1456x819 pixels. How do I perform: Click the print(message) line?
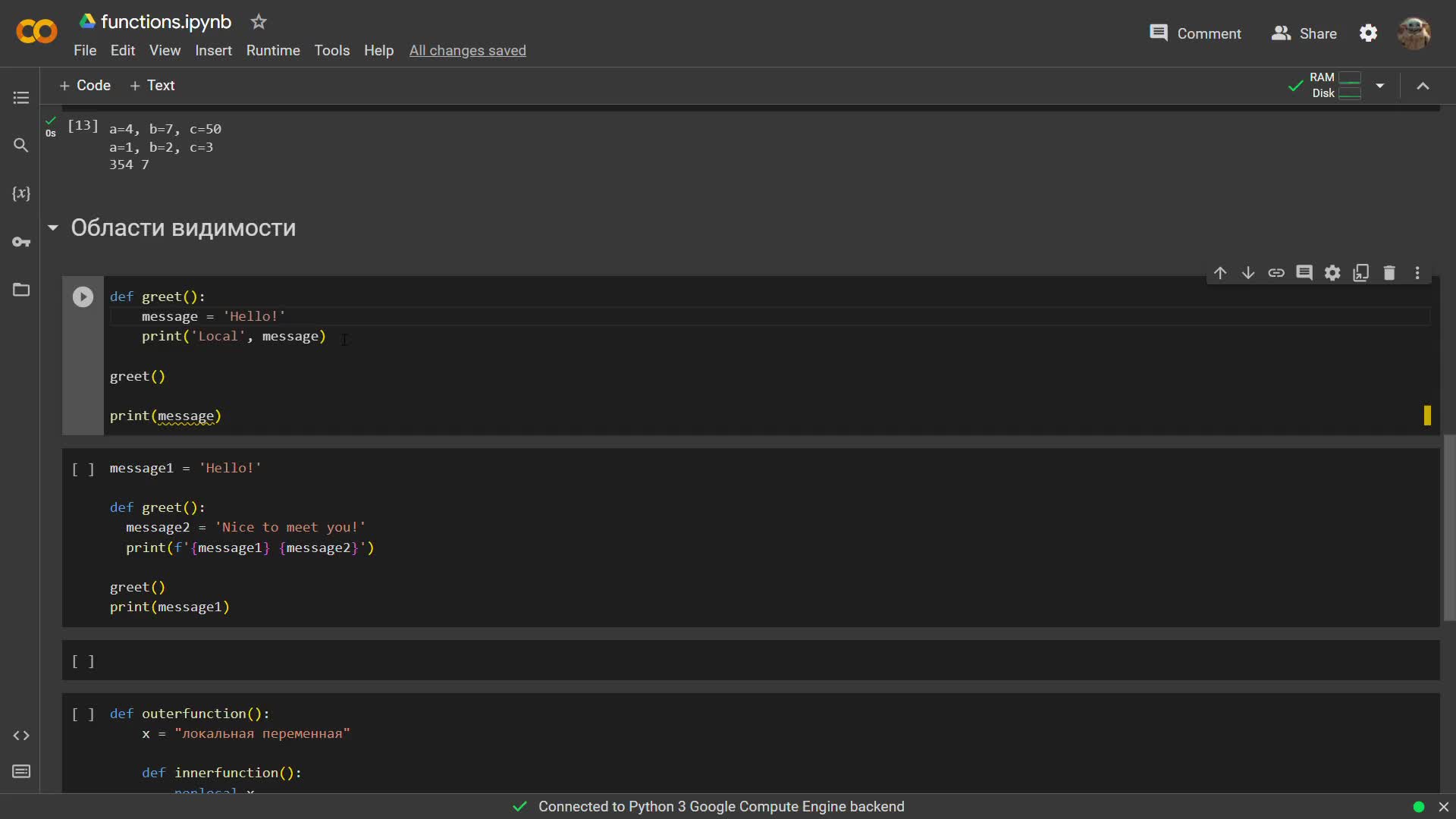coord(165,416)
